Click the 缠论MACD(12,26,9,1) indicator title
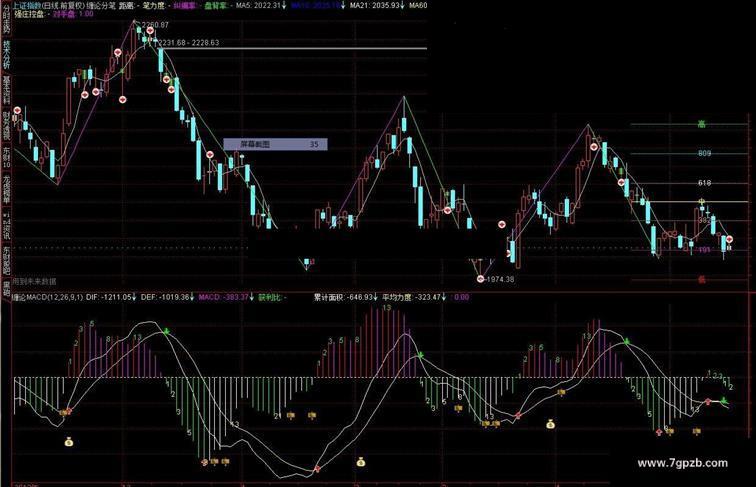 (x=48, y=297)
